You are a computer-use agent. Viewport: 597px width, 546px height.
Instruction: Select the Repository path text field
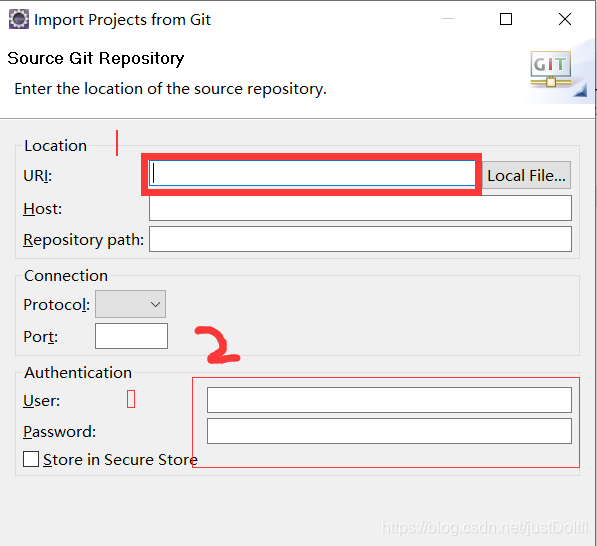coord(360,239)
